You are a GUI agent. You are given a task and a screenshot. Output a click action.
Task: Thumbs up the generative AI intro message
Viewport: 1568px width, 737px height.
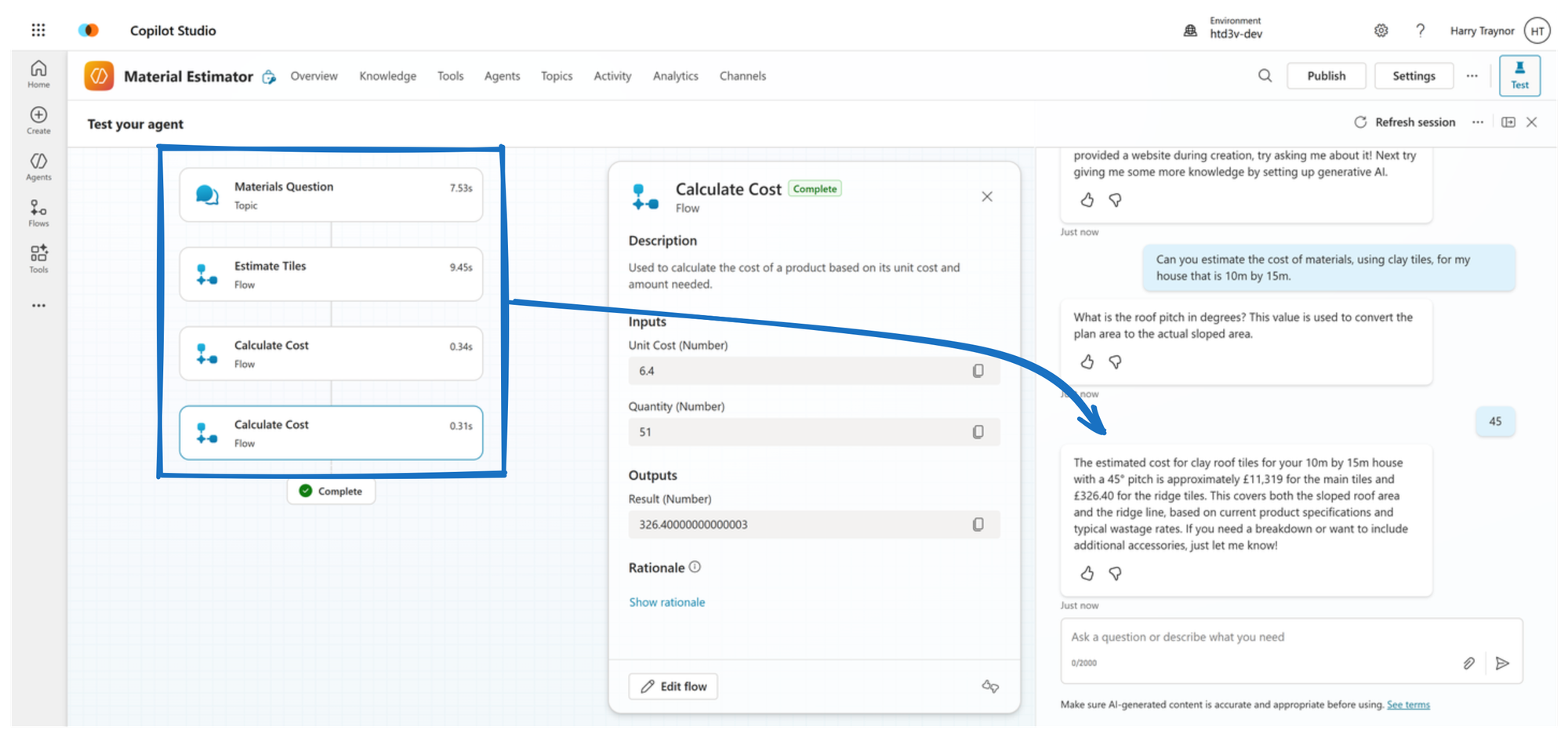point(1087,200)
